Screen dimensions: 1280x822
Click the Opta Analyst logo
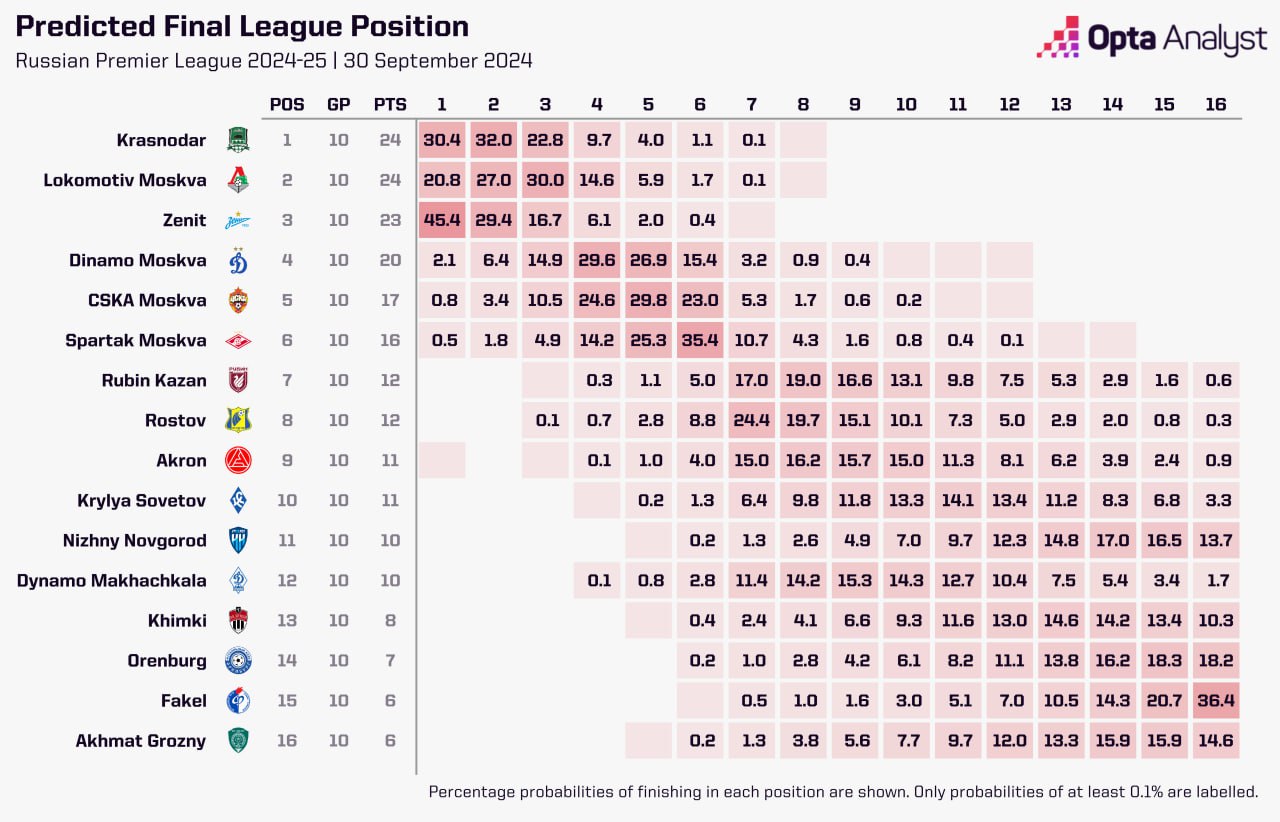[1151, 38]
